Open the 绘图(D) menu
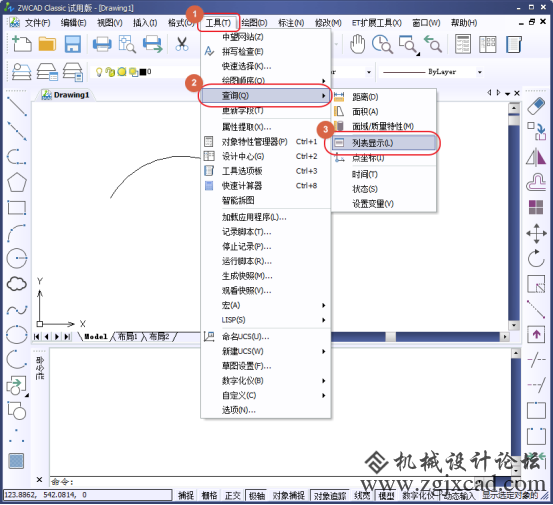The height and width of the screenshot is (505, 553). (x=255, y=23)
